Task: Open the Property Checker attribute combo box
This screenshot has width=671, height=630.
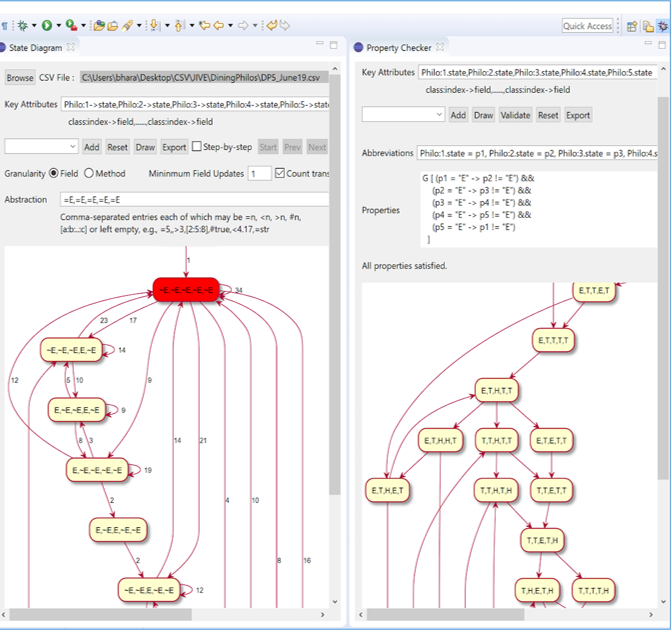Action: (401, 115)
